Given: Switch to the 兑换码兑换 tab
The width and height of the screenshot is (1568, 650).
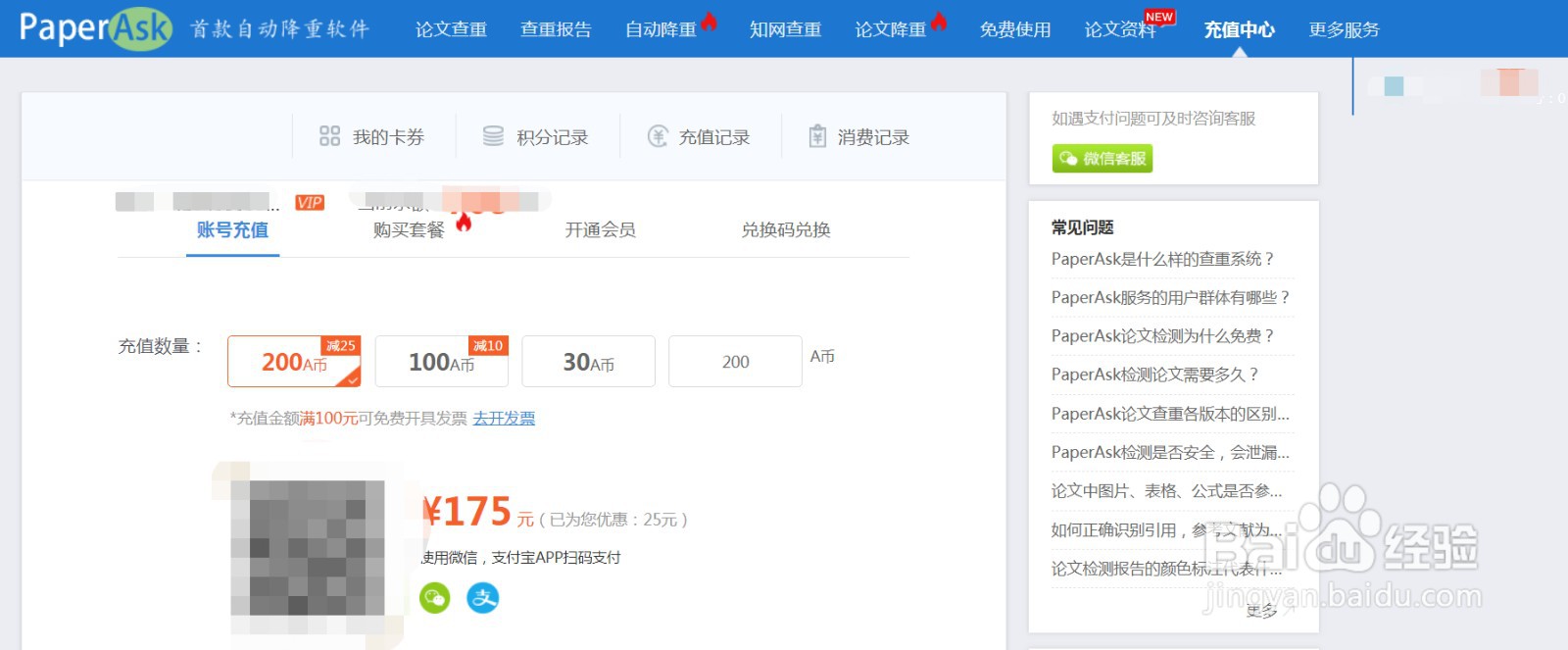Looking at the screenshot, I should 786,229.
